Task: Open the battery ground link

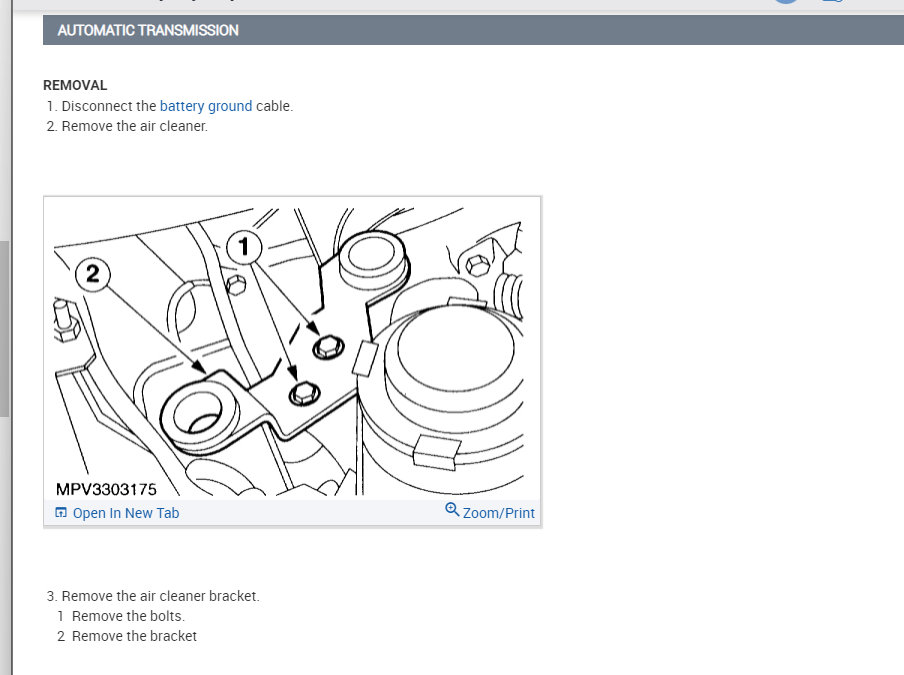Action: 206,106
